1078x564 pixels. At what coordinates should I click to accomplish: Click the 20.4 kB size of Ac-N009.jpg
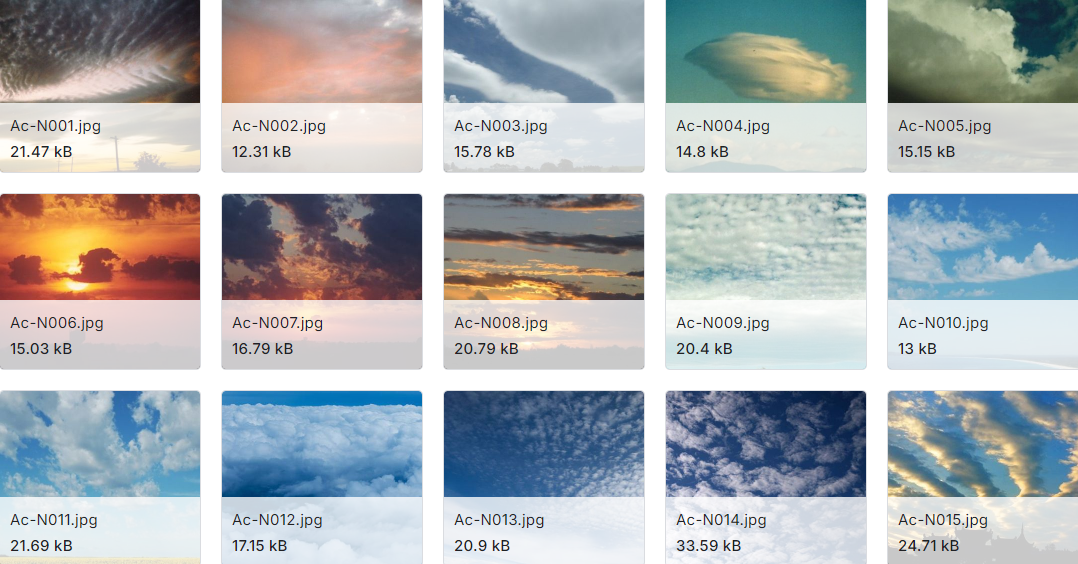[704, 349]
